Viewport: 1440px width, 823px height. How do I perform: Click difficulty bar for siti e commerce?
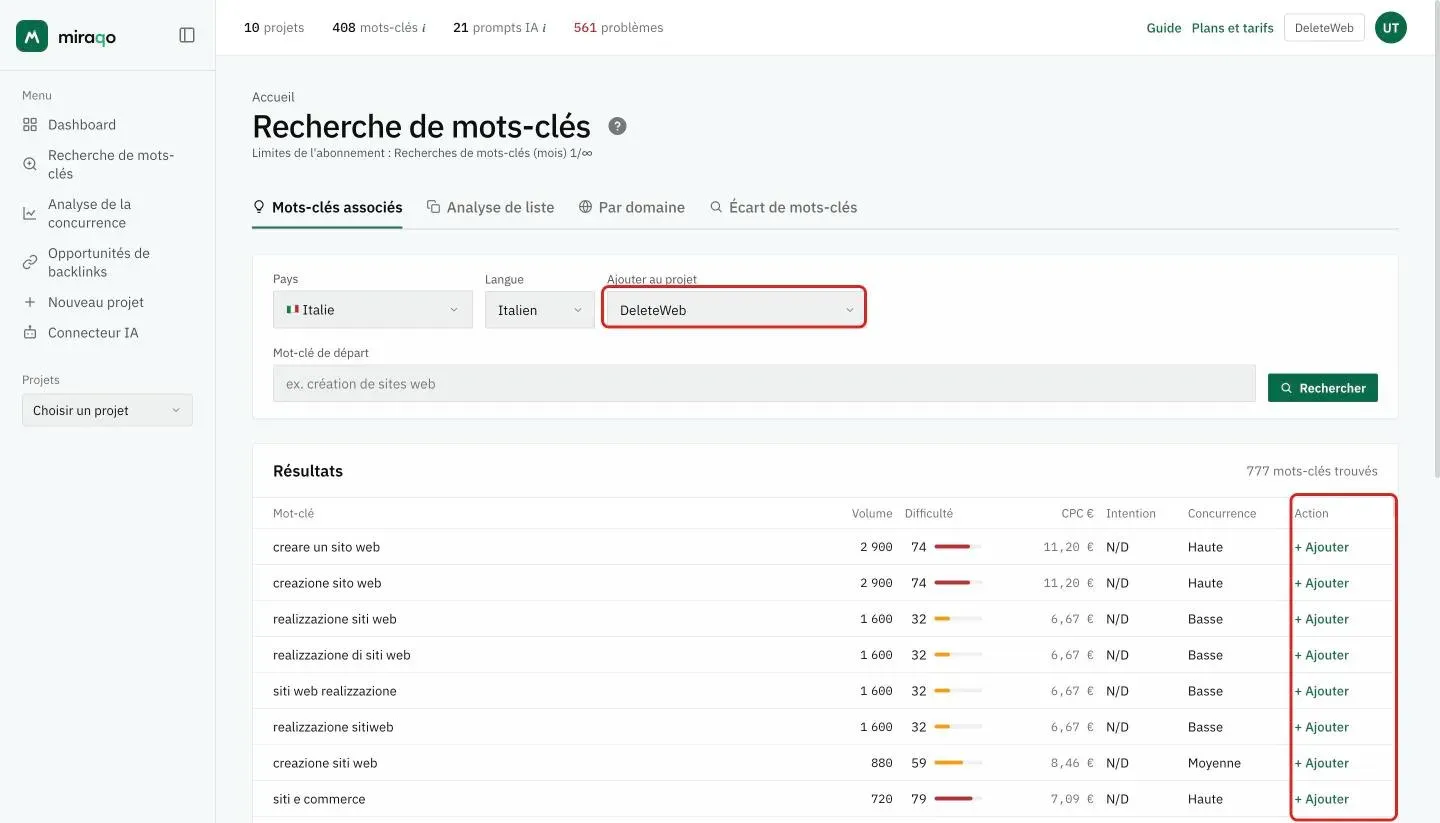click(958, 799)
